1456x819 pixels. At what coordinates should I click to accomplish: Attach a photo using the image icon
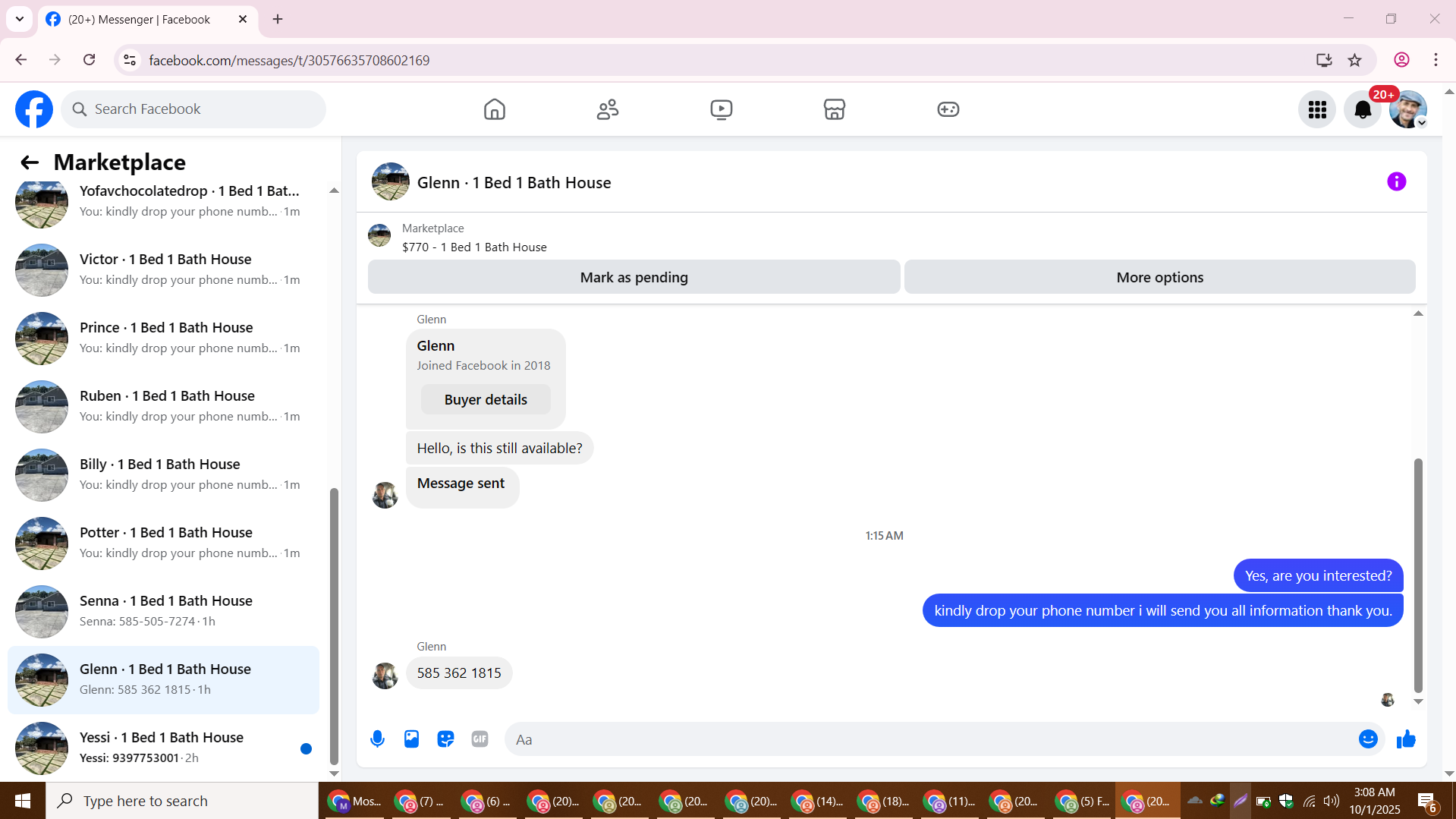tap(411, 739)
